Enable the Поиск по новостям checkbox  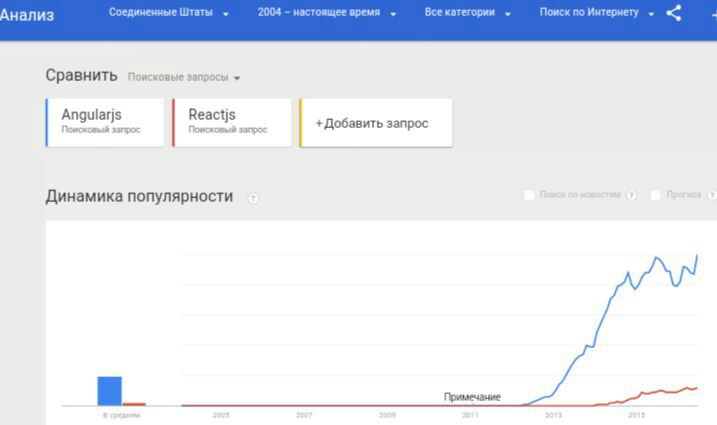(x=529, y=195)
